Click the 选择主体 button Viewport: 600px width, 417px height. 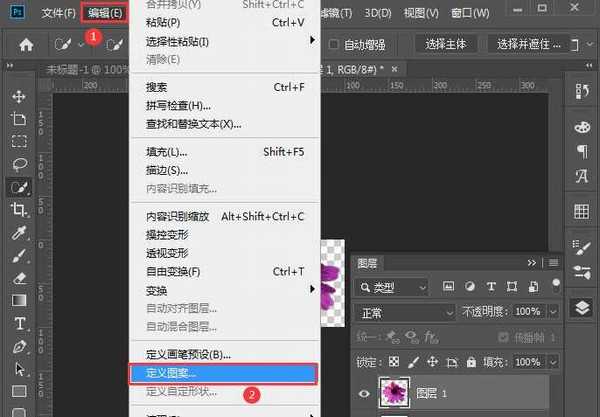tap(446, 44)
